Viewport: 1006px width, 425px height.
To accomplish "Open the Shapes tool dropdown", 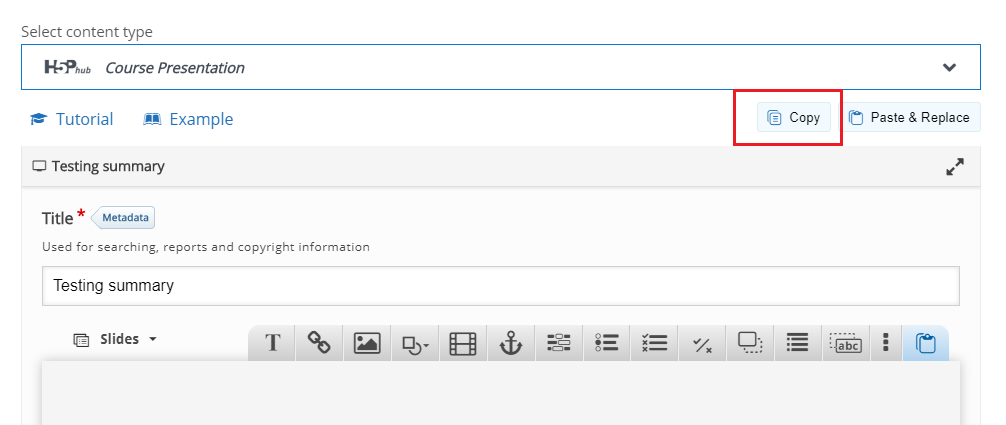I will pos(415,343).
